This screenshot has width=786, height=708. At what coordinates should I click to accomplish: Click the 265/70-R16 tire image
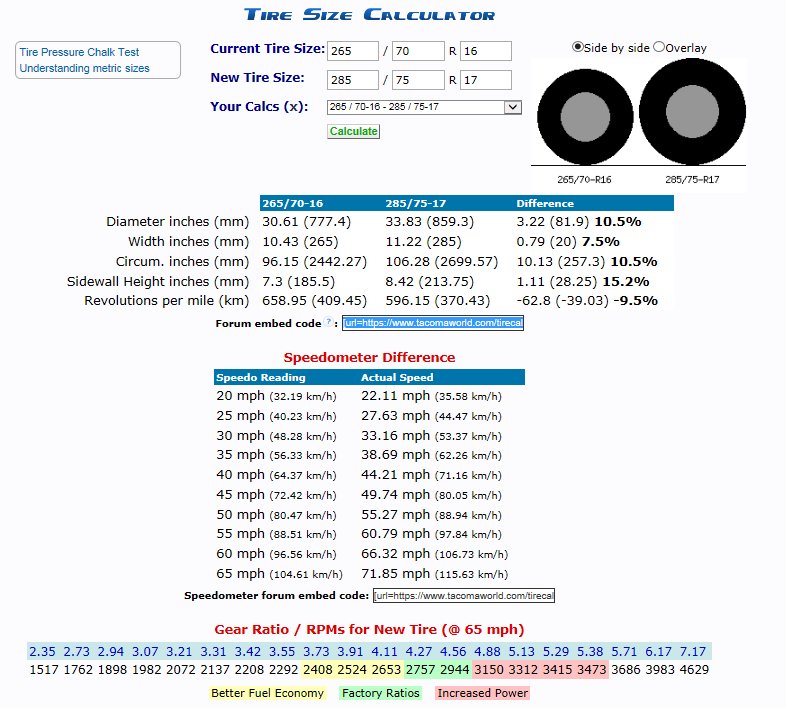pos(585,117)
